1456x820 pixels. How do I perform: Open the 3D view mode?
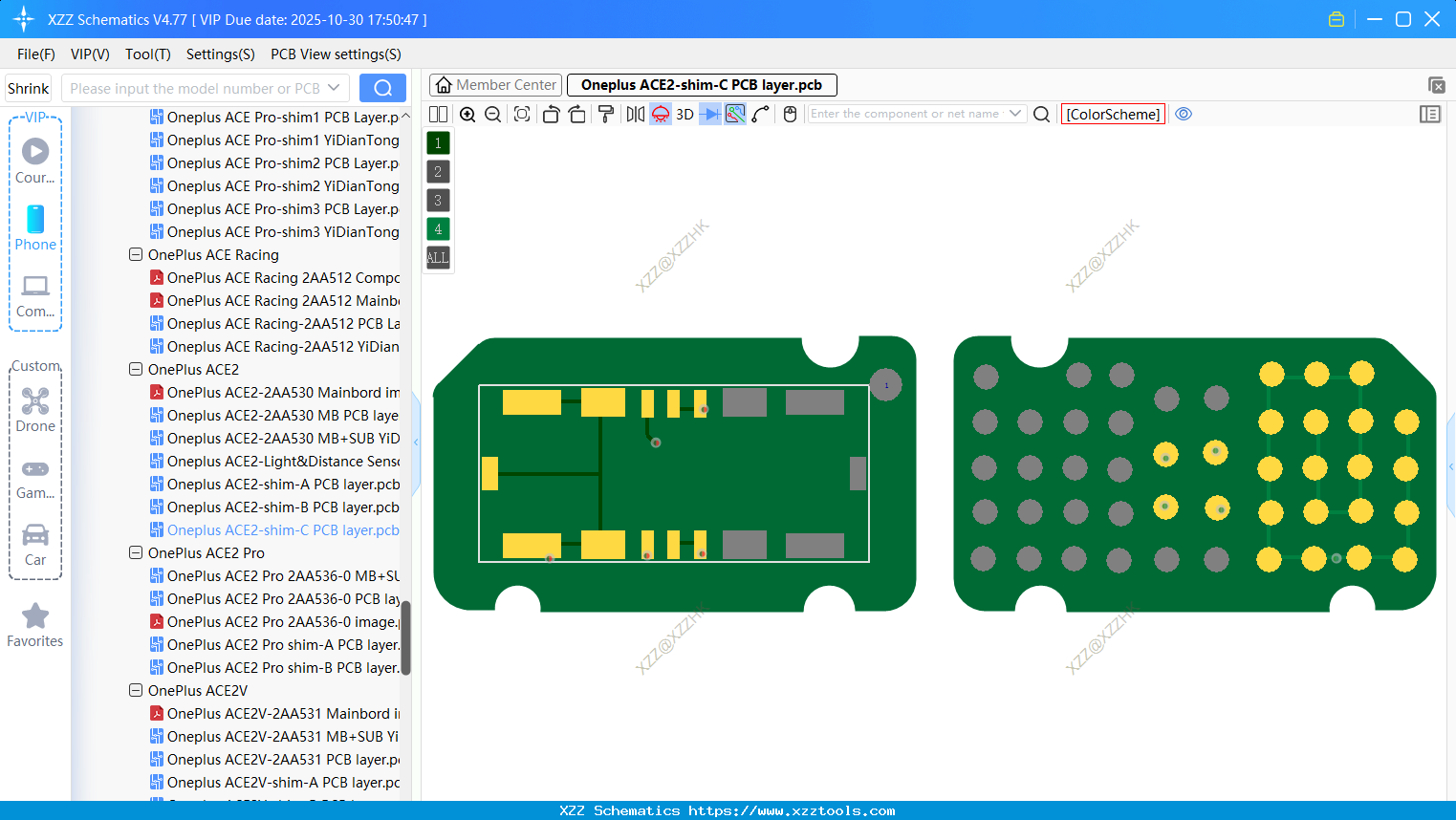684,114
